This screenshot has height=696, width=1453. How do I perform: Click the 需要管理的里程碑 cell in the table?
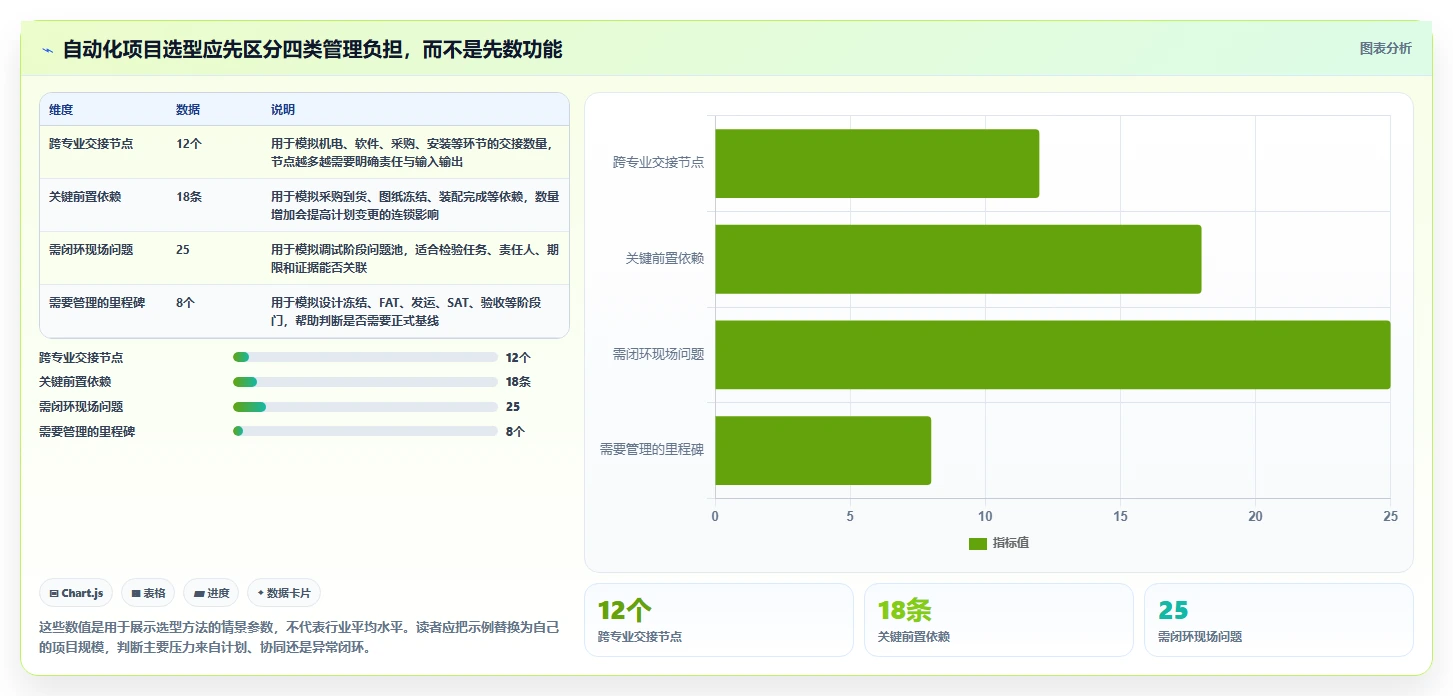click(97, 303)
